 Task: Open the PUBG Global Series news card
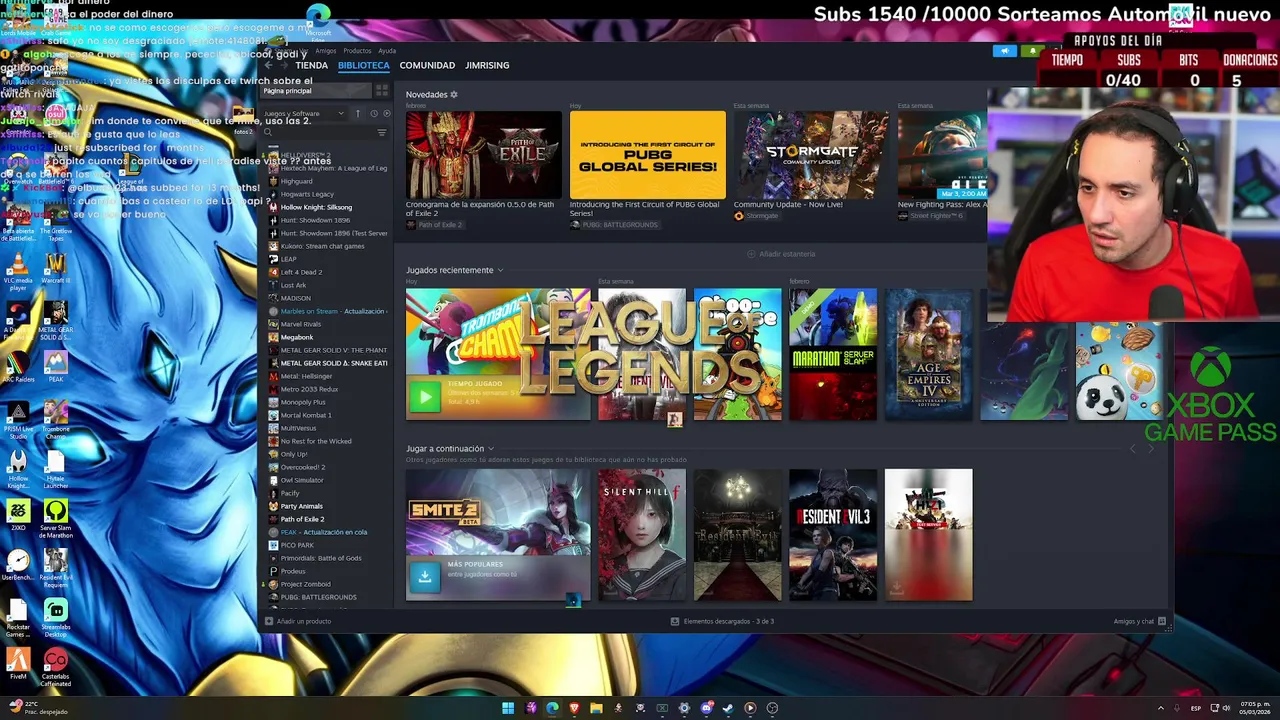tap(648, 155)
